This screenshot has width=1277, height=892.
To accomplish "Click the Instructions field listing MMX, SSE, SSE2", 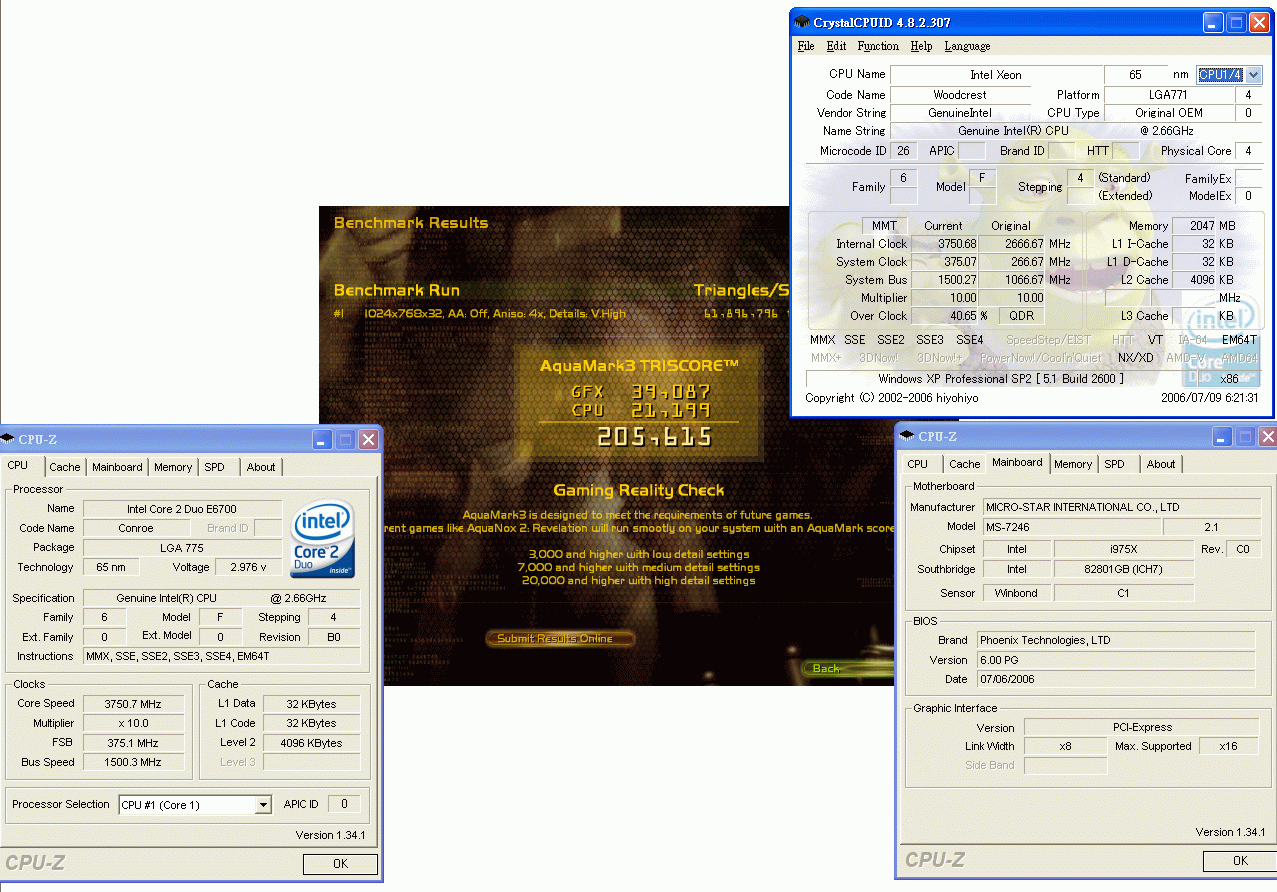I will click(221, 656).
